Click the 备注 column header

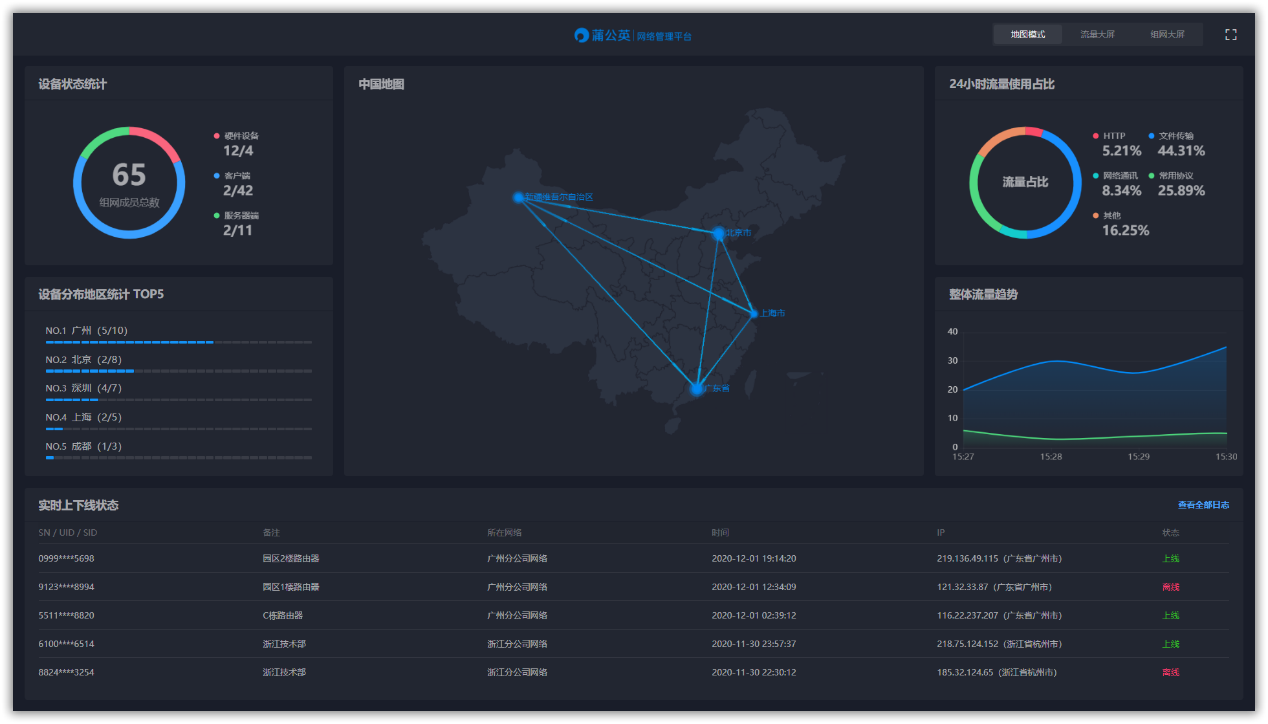tap(271, 533)
